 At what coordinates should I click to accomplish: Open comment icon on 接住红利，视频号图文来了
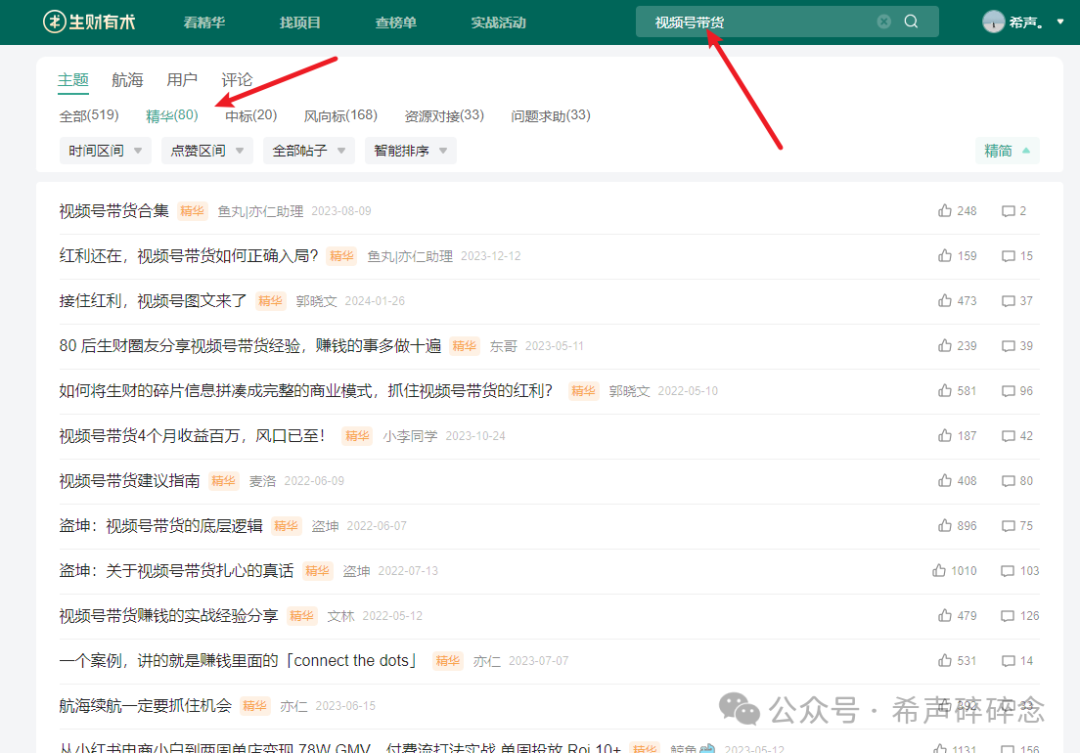tap(1011, 300)
